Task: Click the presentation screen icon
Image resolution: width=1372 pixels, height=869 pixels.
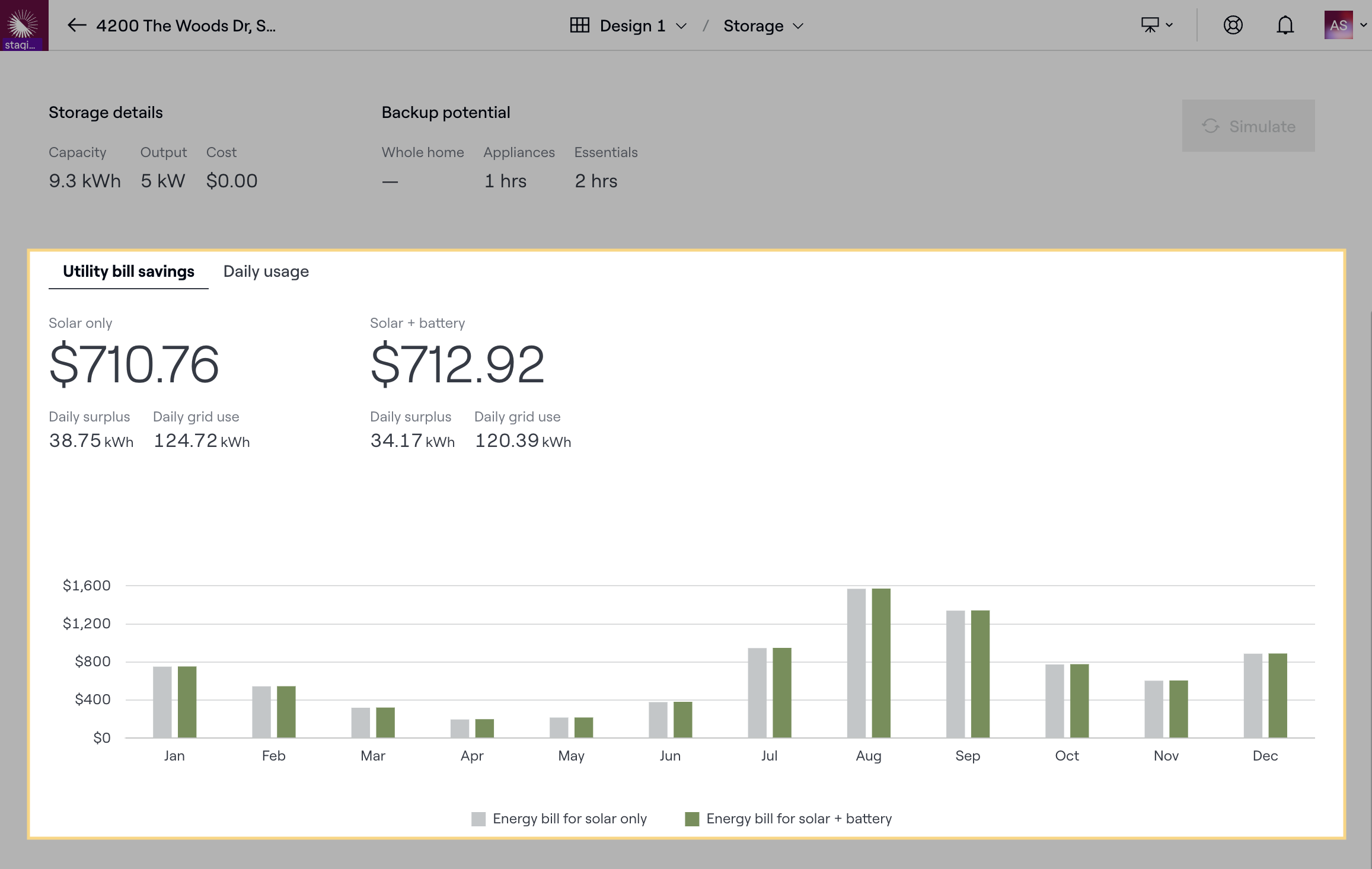Action: point(1150,25)
